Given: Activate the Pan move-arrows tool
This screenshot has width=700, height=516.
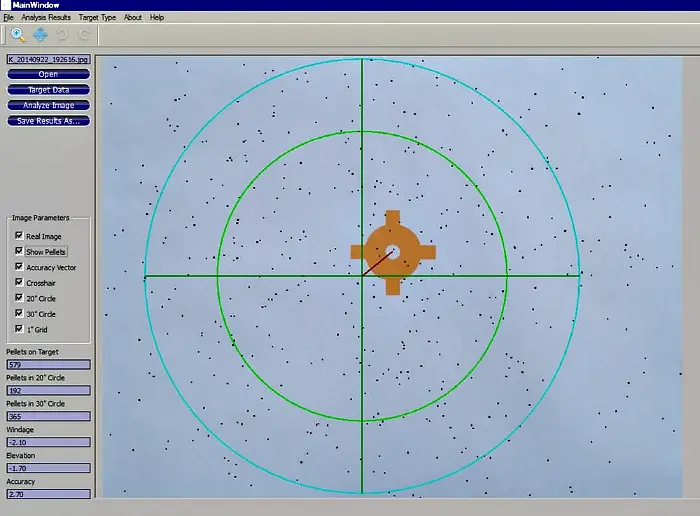Looking at the screenshot, I should 40,35.
